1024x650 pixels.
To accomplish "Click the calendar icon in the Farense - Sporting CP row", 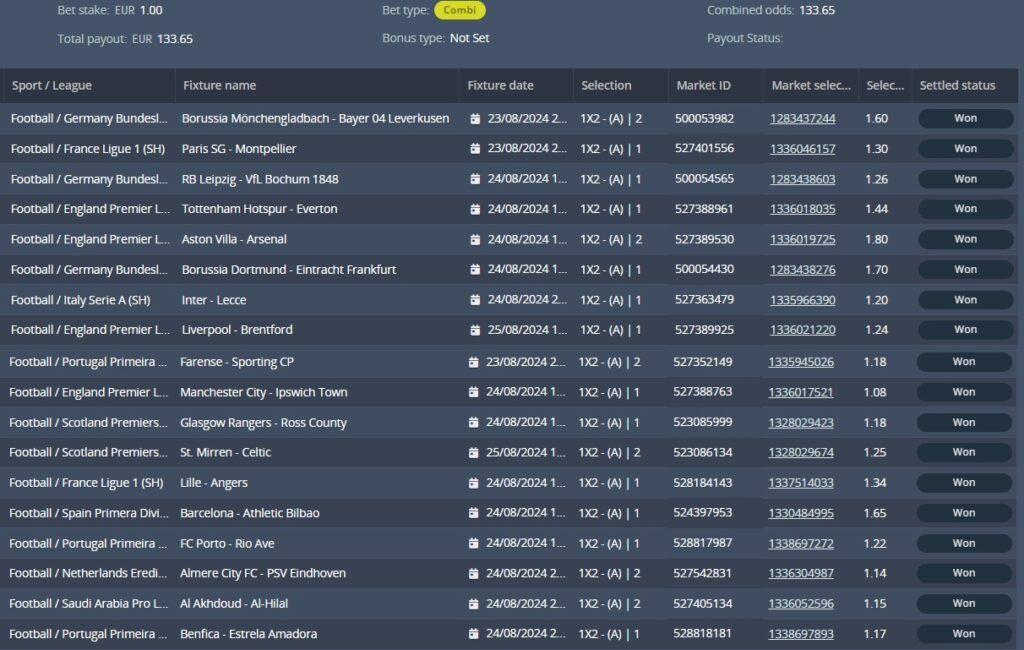I will [x=473, y=362].
